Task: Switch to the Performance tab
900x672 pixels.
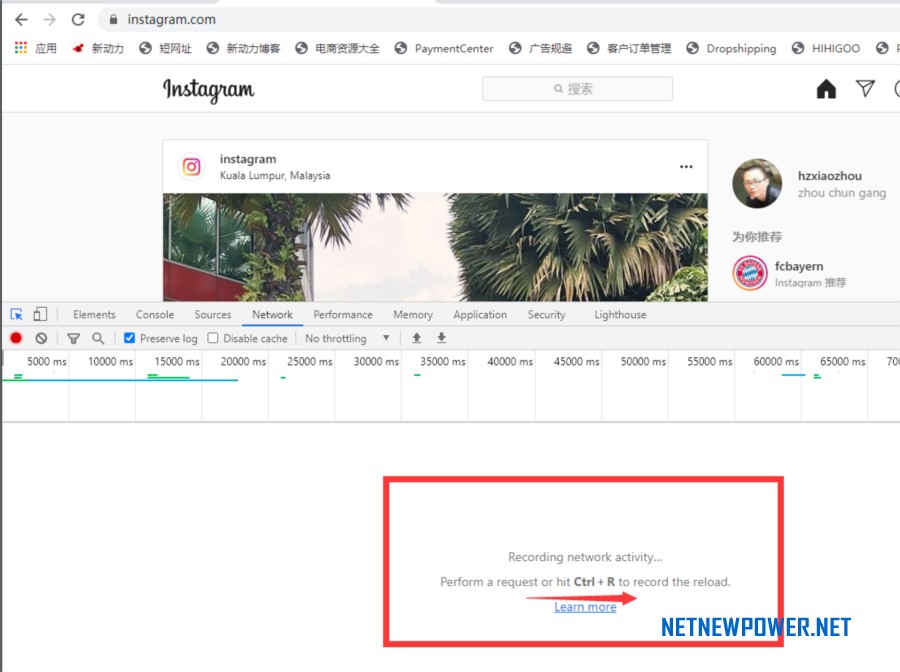Action: pyautogui.click(x=343, y=314)
